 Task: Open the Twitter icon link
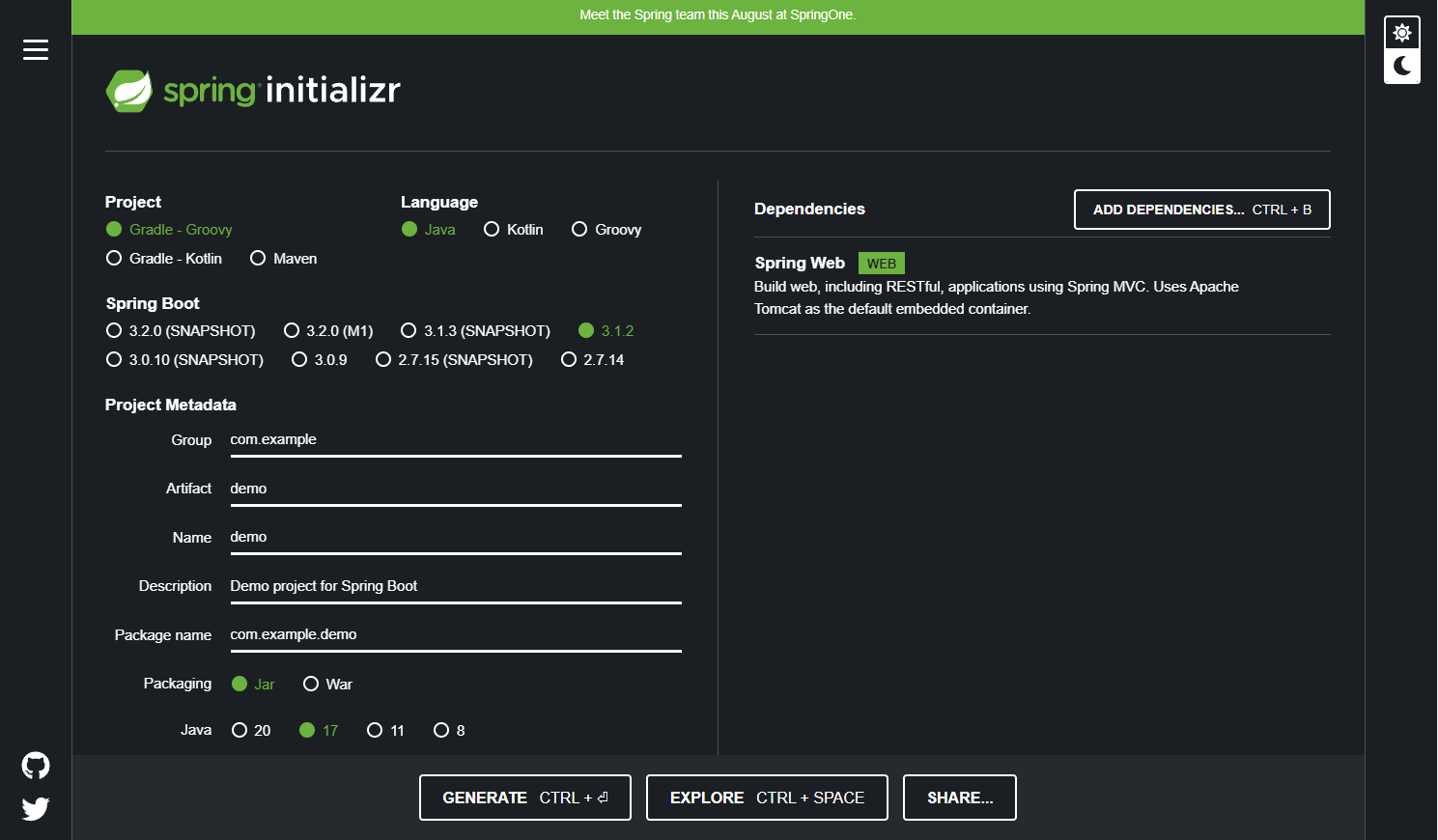[x=36, y=808]
